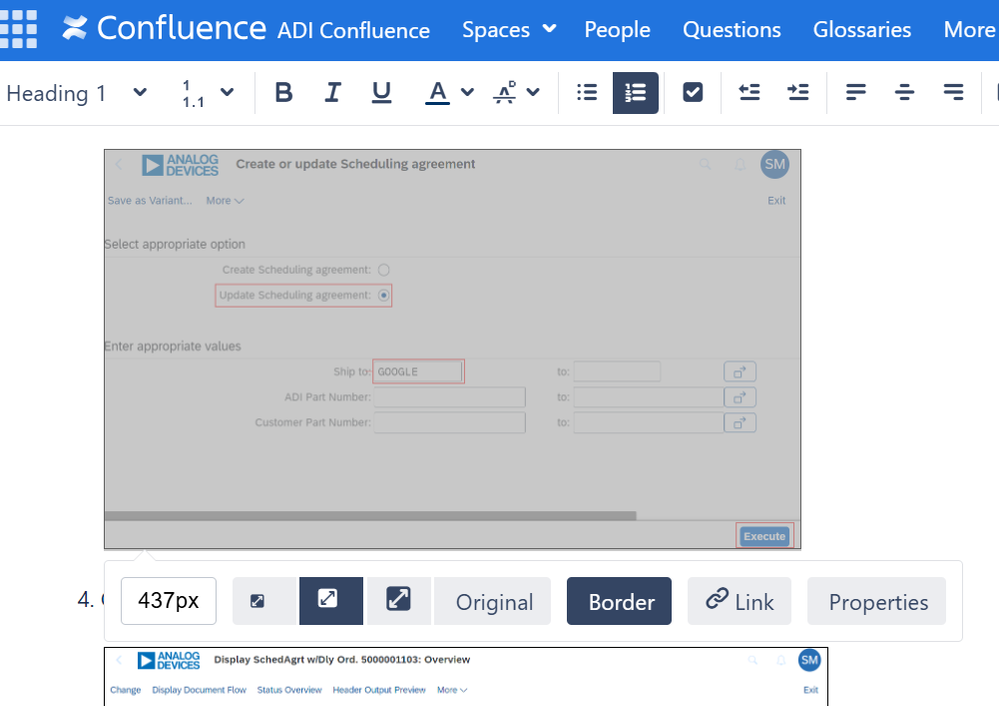Open the People menu item
Screen dimensions: 999x706
coord(617,29)
